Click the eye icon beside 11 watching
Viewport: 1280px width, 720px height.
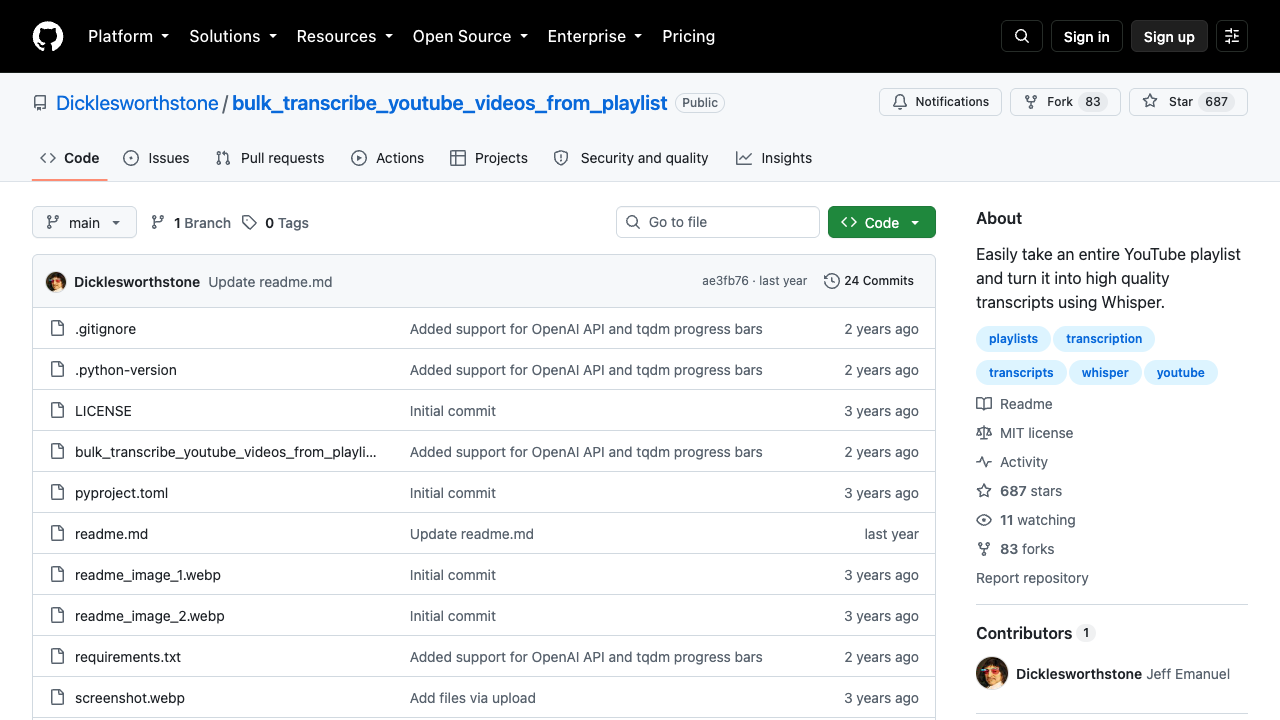tap(984, 520)
